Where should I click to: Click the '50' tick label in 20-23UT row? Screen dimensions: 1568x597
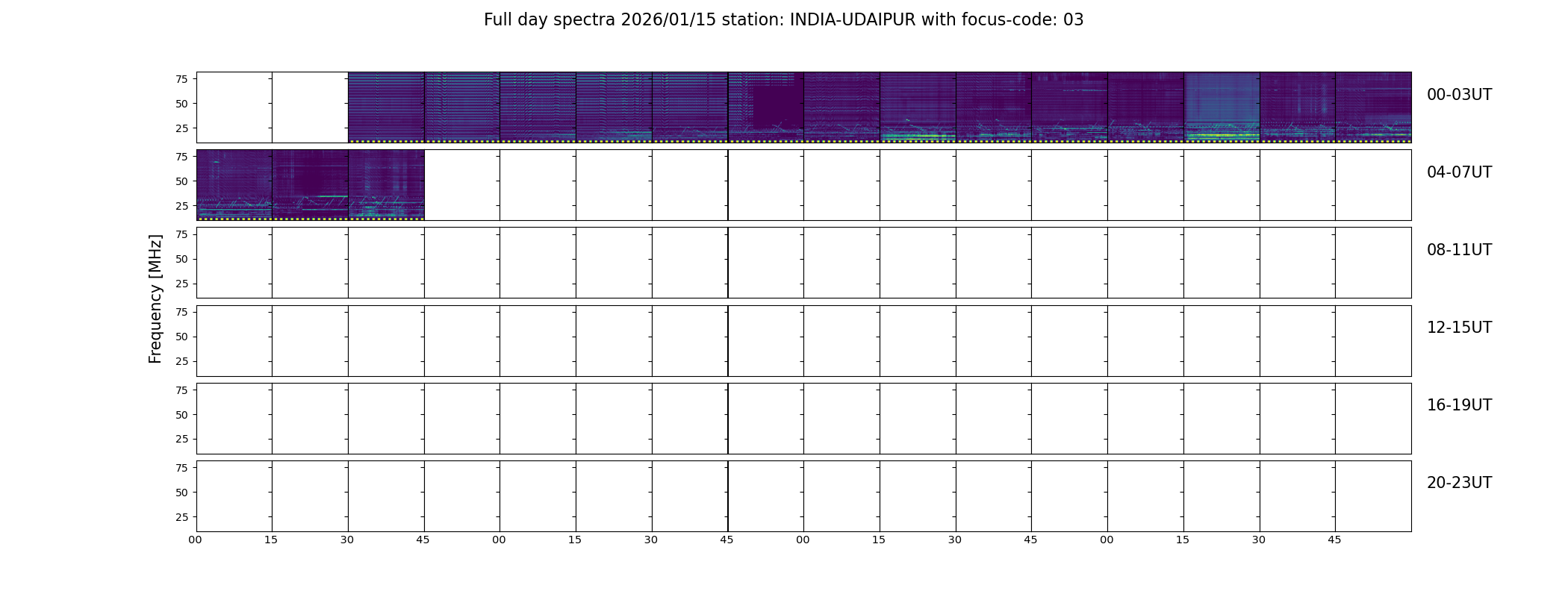(x=181, y=493)
